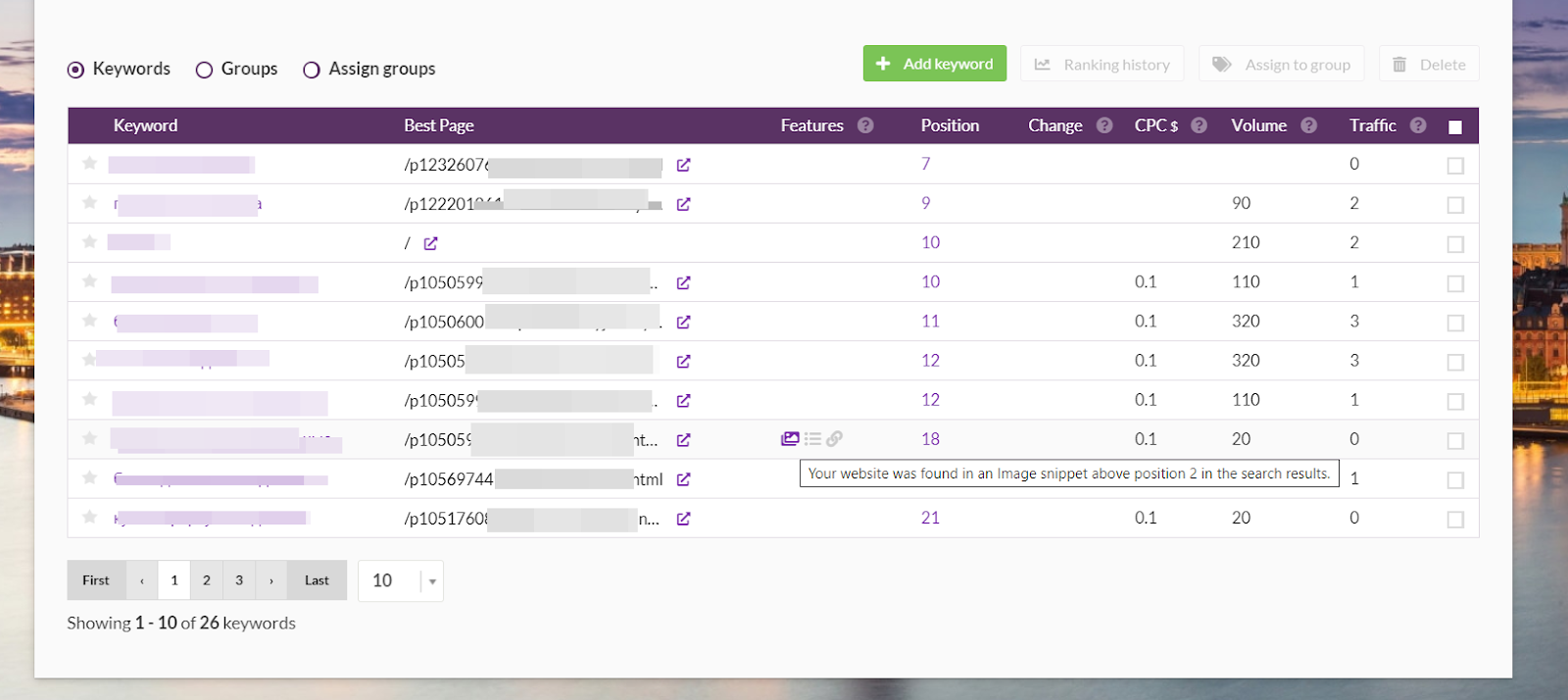Image resolution: width=1568 pixels, height=700 pixels.
Task: Go to page 2 of keywords
Action: pos(207,580)
